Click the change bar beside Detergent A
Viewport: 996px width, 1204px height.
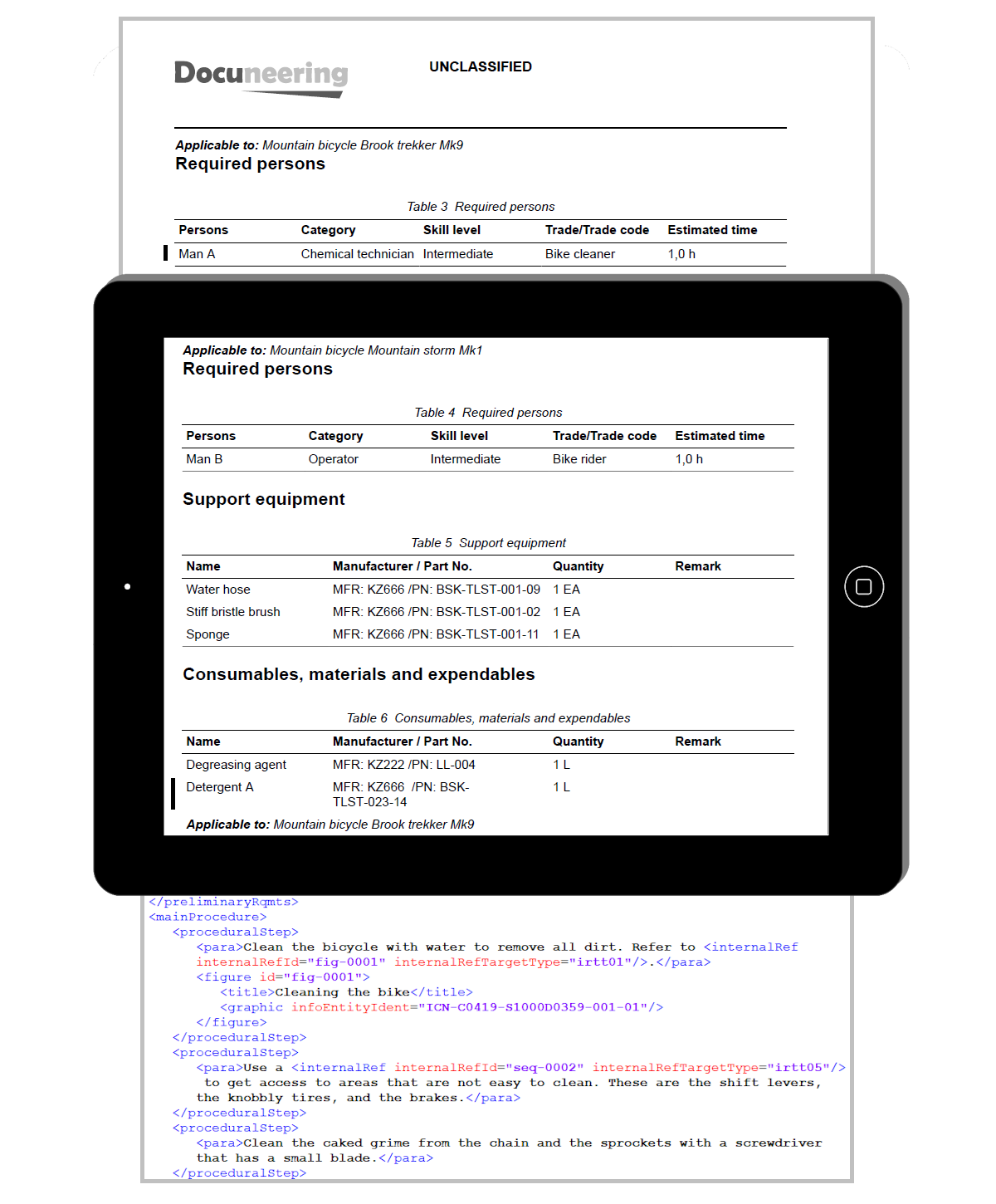[x=173, y=793]
